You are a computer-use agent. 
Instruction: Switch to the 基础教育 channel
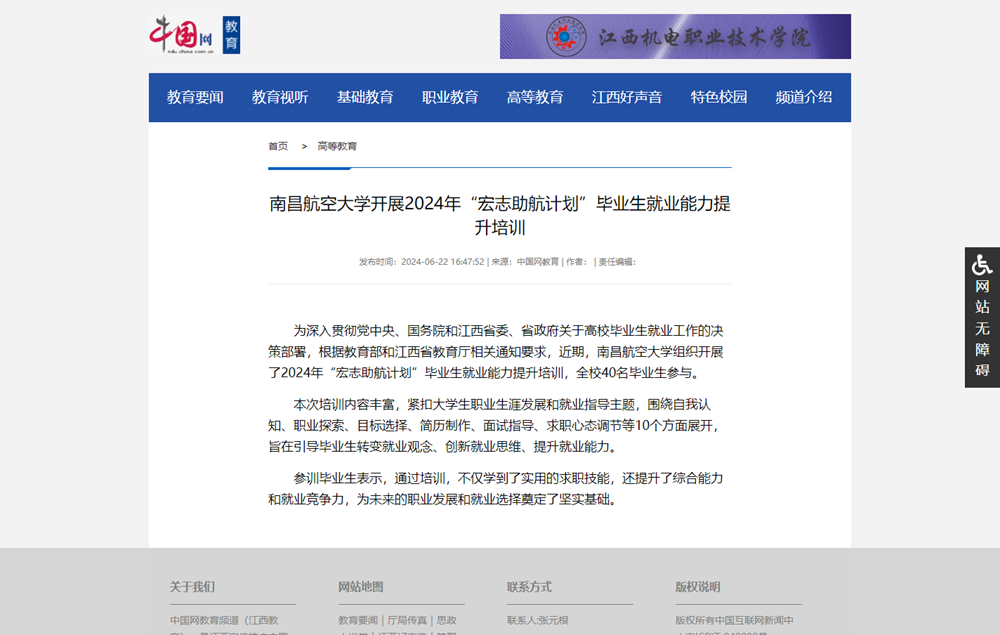(x=364, y=97)
